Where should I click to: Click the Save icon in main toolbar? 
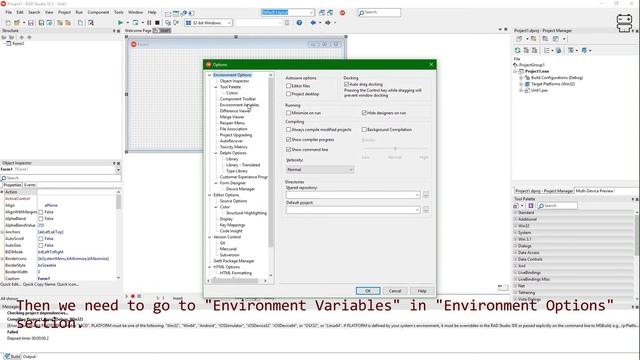pyautogui.click(x=31, y=23)
